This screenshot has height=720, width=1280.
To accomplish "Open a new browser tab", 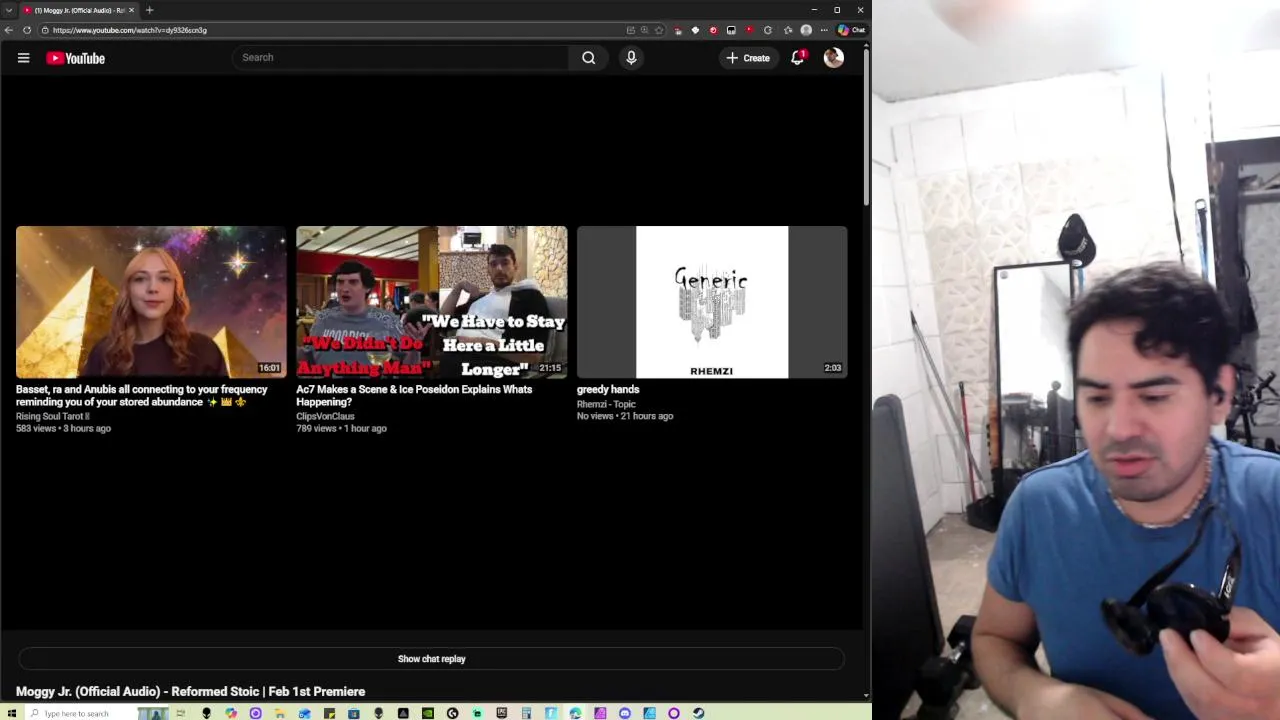I will point(149,10).
